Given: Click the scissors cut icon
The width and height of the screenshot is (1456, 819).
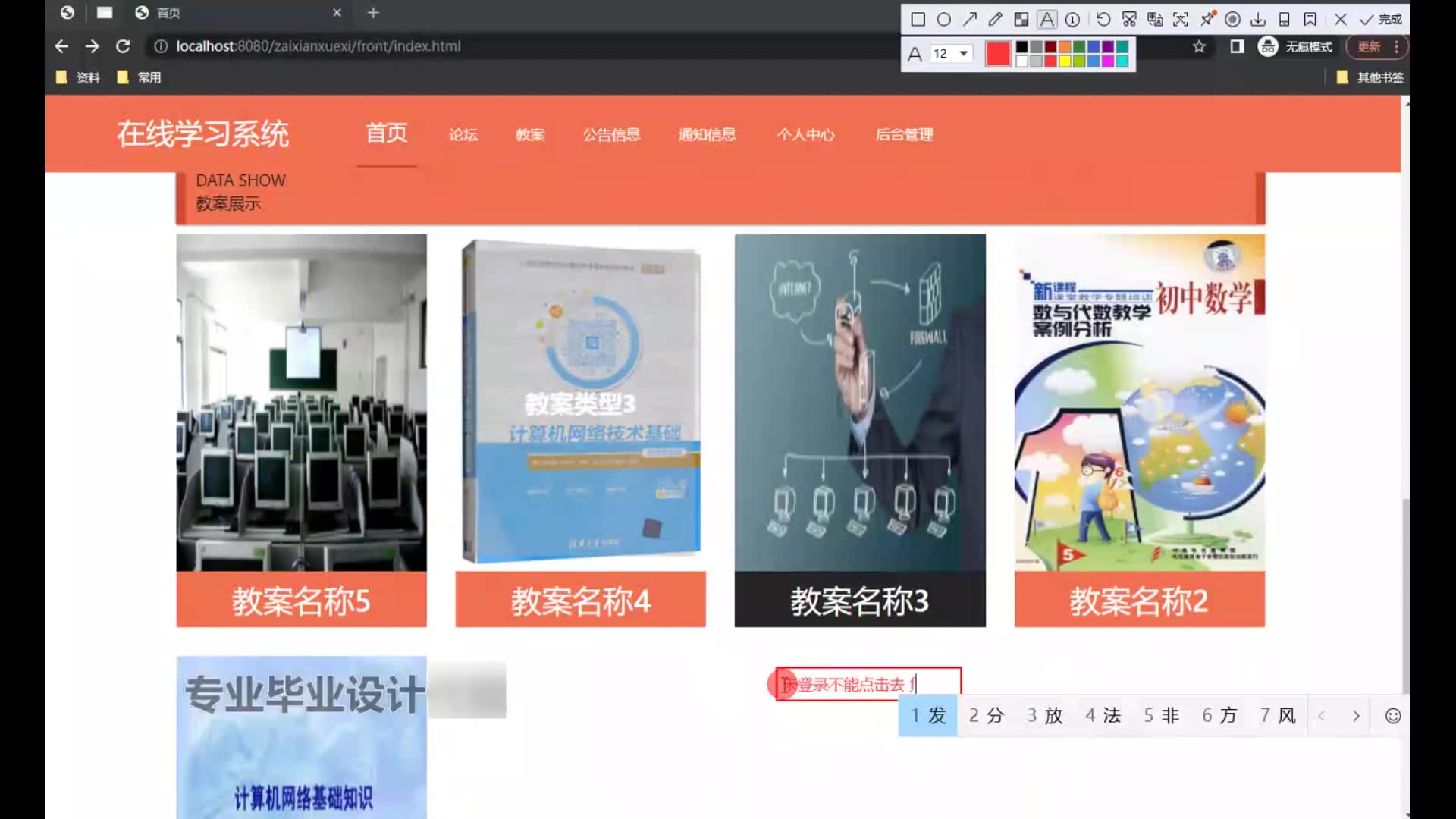Looking at the screenshot, I should (x=1129, y=20).
